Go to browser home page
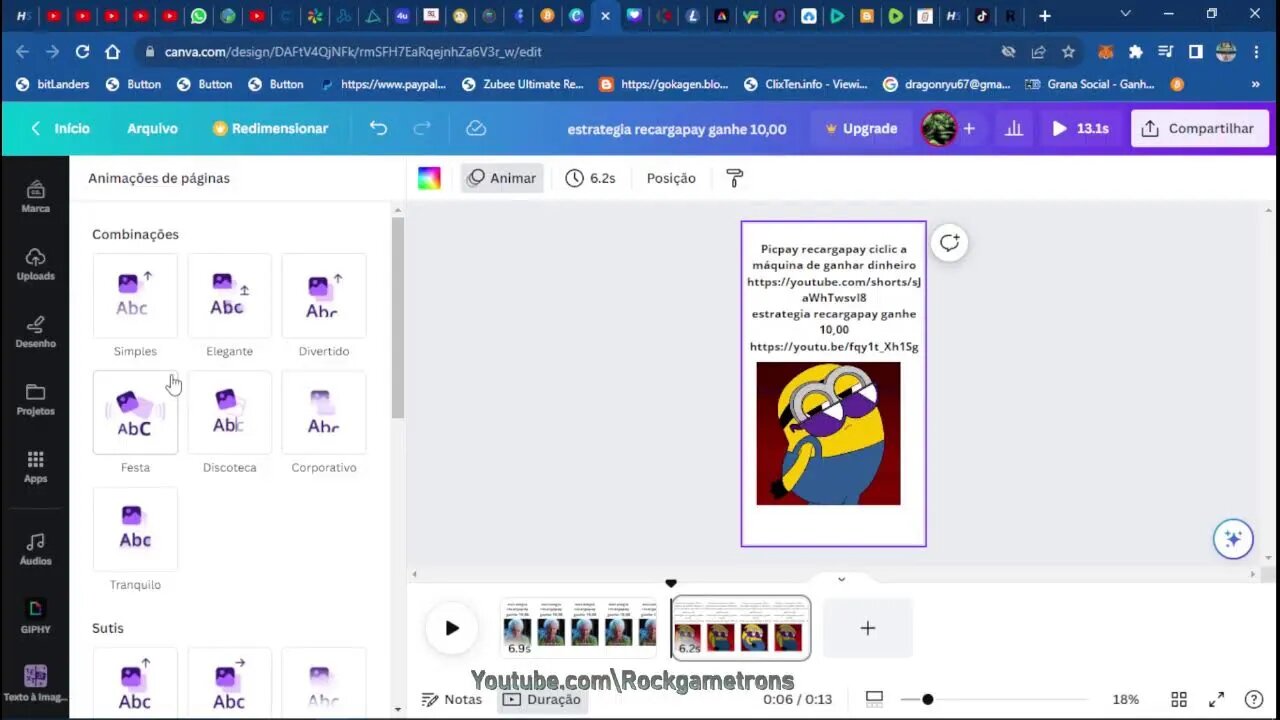Screen dimensions: 1280x720 (113, 51)
